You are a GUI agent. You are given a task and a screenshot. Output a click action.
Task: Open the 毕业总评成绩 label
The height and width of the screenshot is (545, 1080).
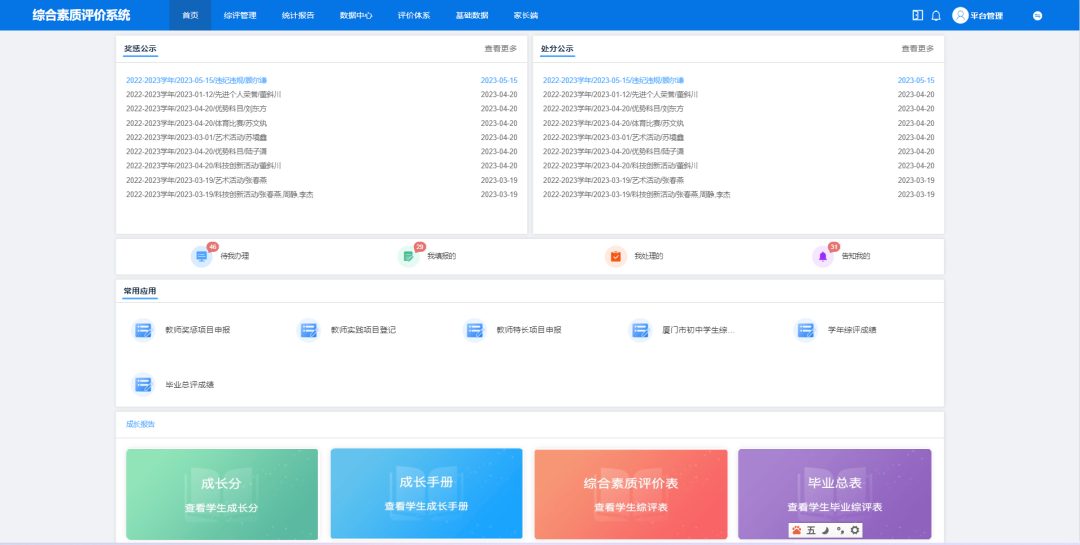pyautogui.click(x=189, y=384)
